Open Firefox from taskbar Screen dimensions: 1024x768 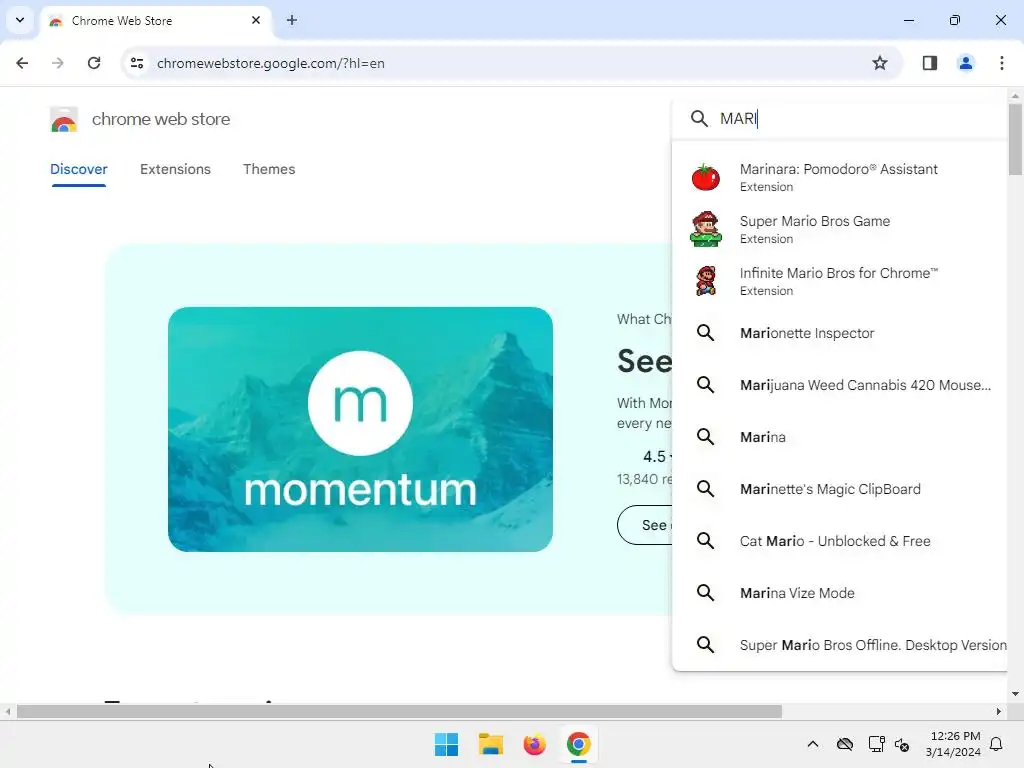click(534, 744)
